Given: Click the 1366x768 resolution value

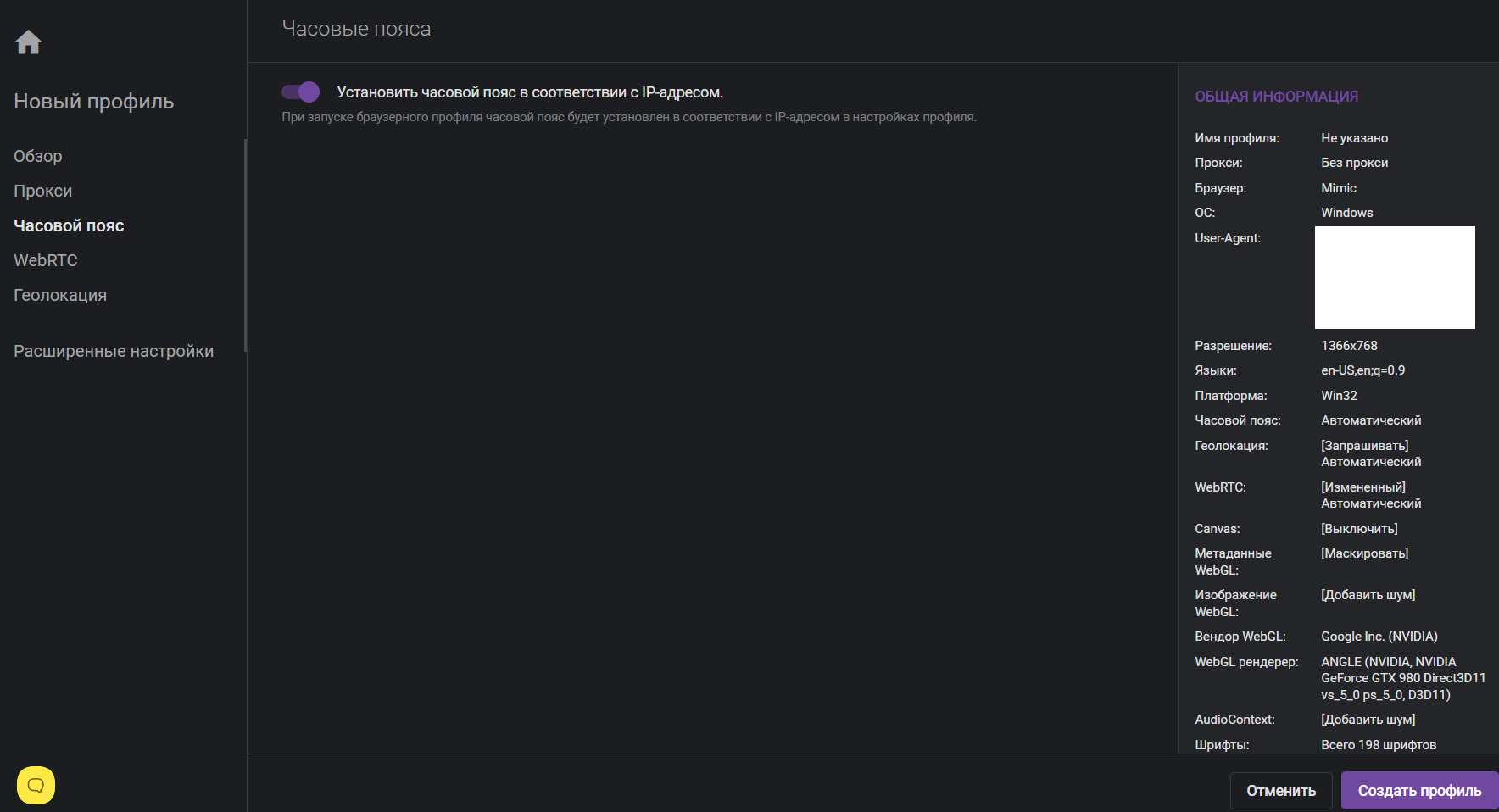Looking at the screenshot, I should pos(1349,346).
